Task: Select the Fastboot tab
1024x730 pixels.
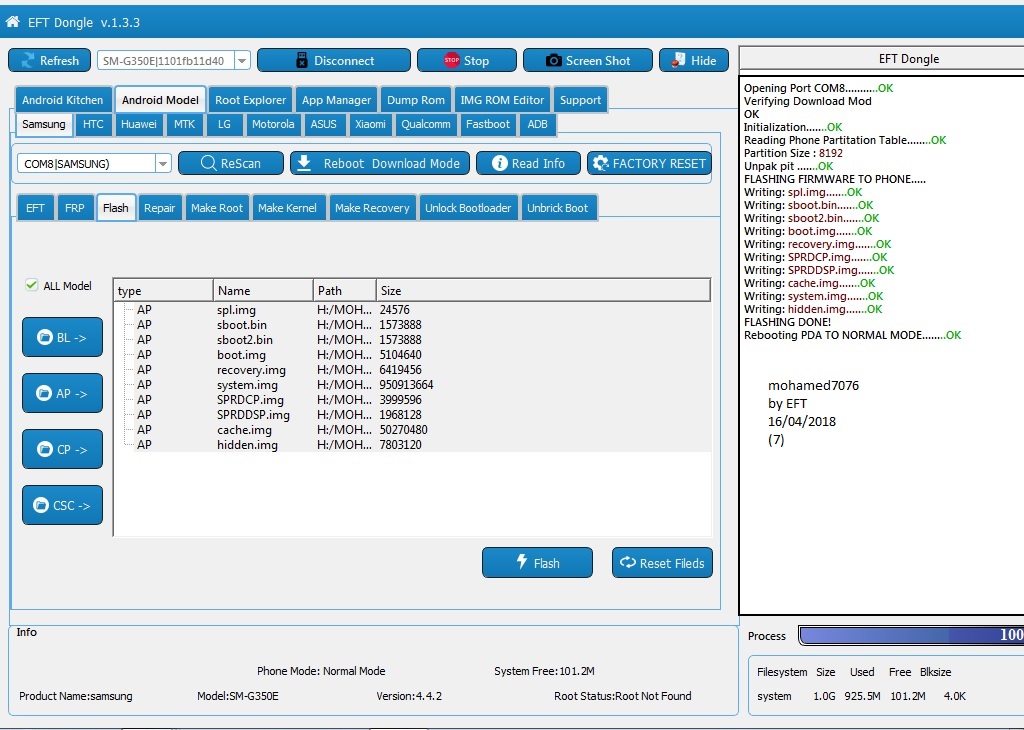Action: tap(488, 124)
